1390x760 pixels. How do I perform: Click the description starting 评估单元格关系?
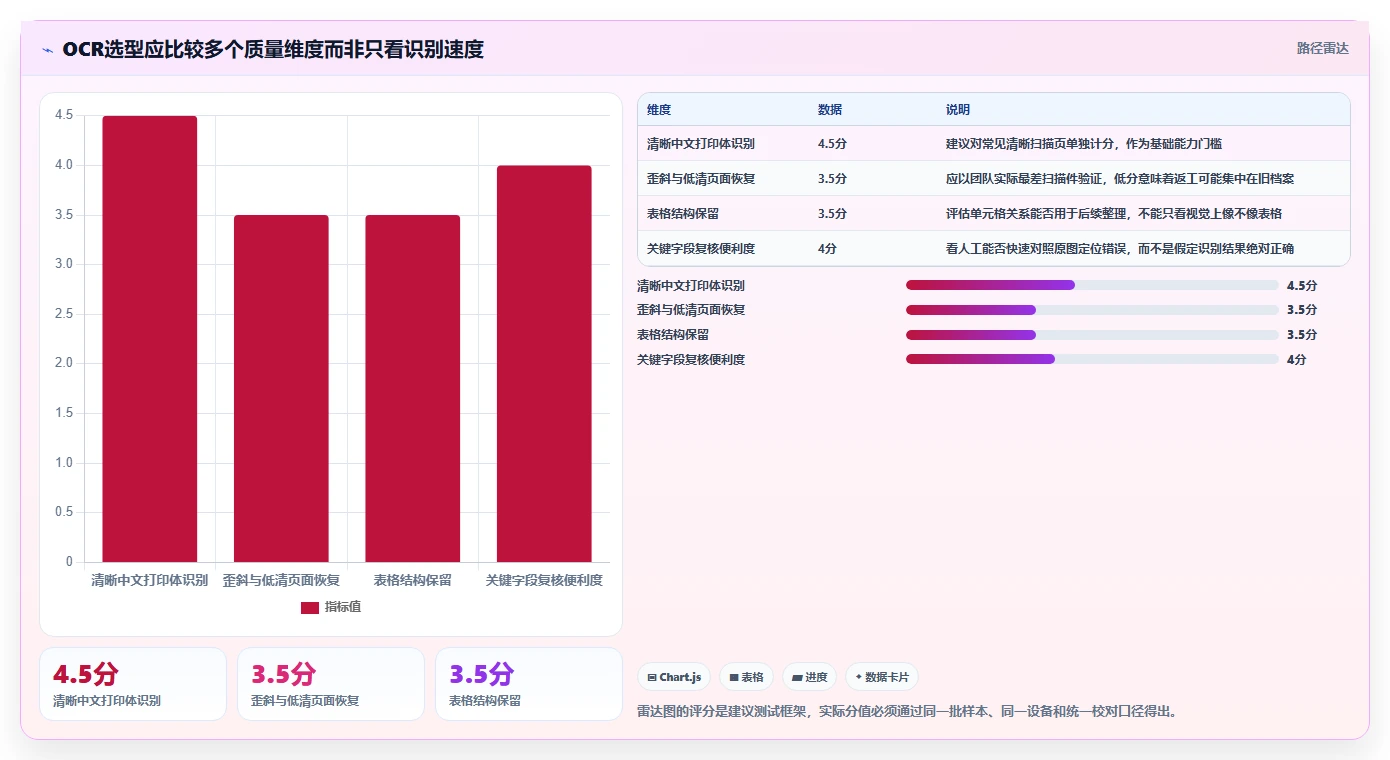[1114, 214]
